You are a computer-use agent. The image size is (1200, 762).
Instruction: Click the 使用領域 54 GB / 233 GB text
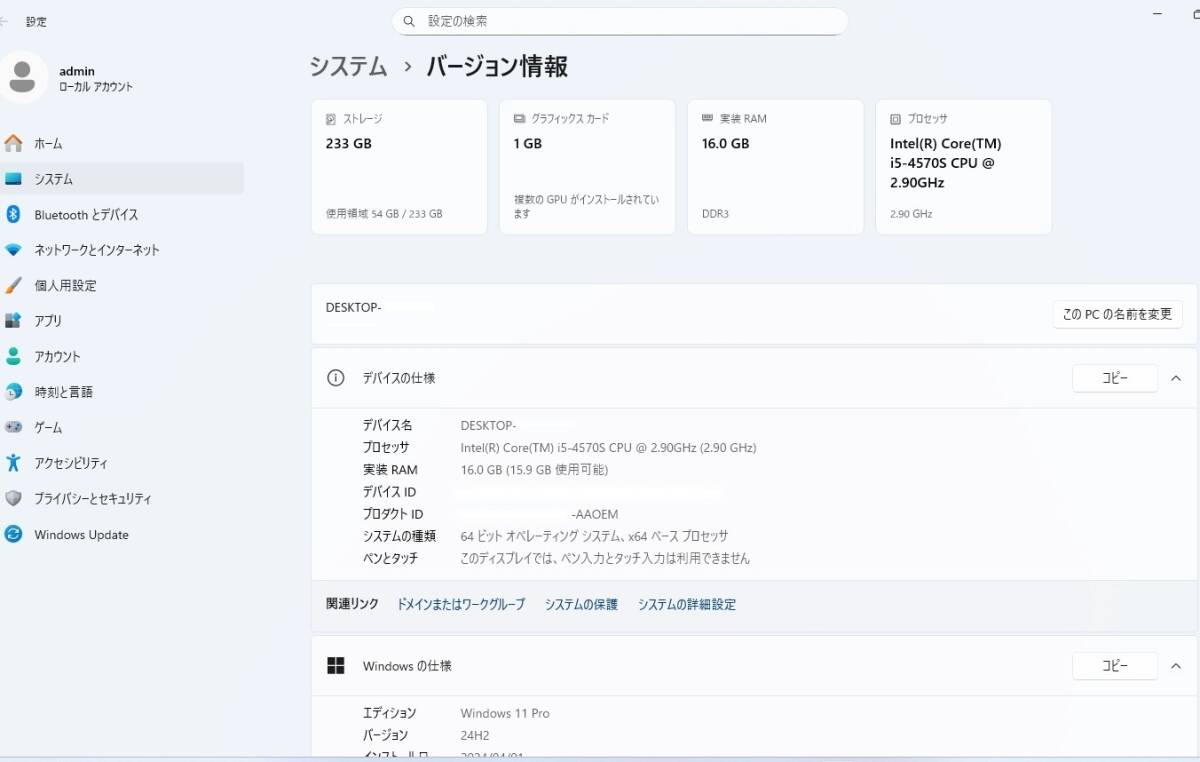(384, 214)
